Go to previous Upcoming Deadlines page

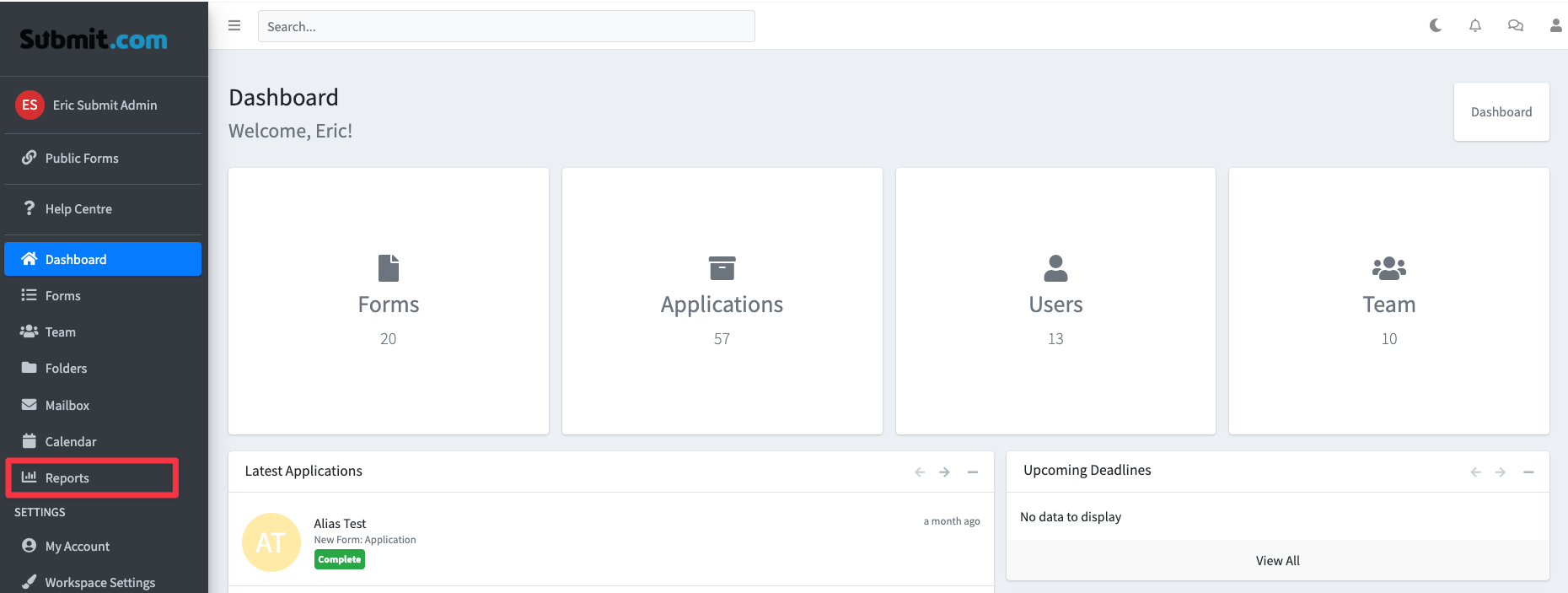pyautogui.click(x=1475, y=472)
